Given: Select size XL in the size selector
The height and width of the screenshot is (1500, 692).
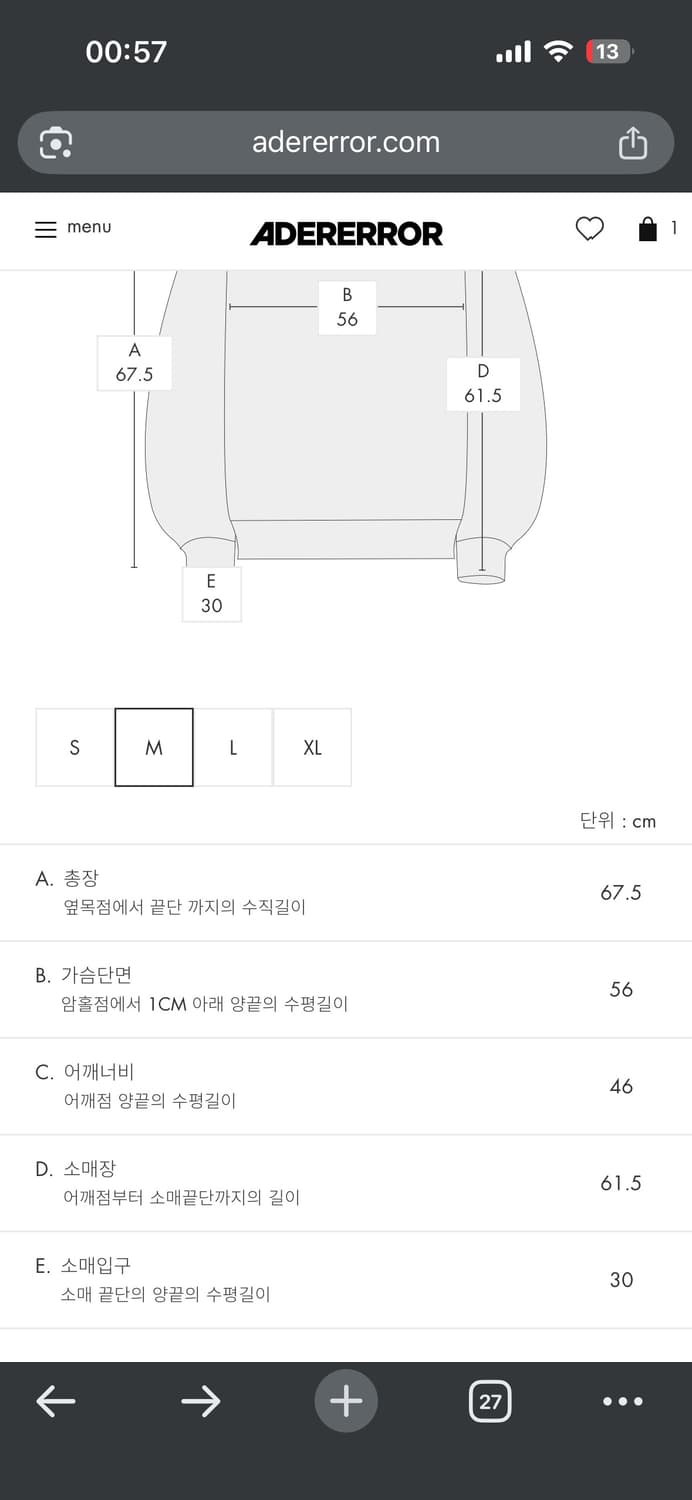Looking at the screenshot, I should 312,747.
